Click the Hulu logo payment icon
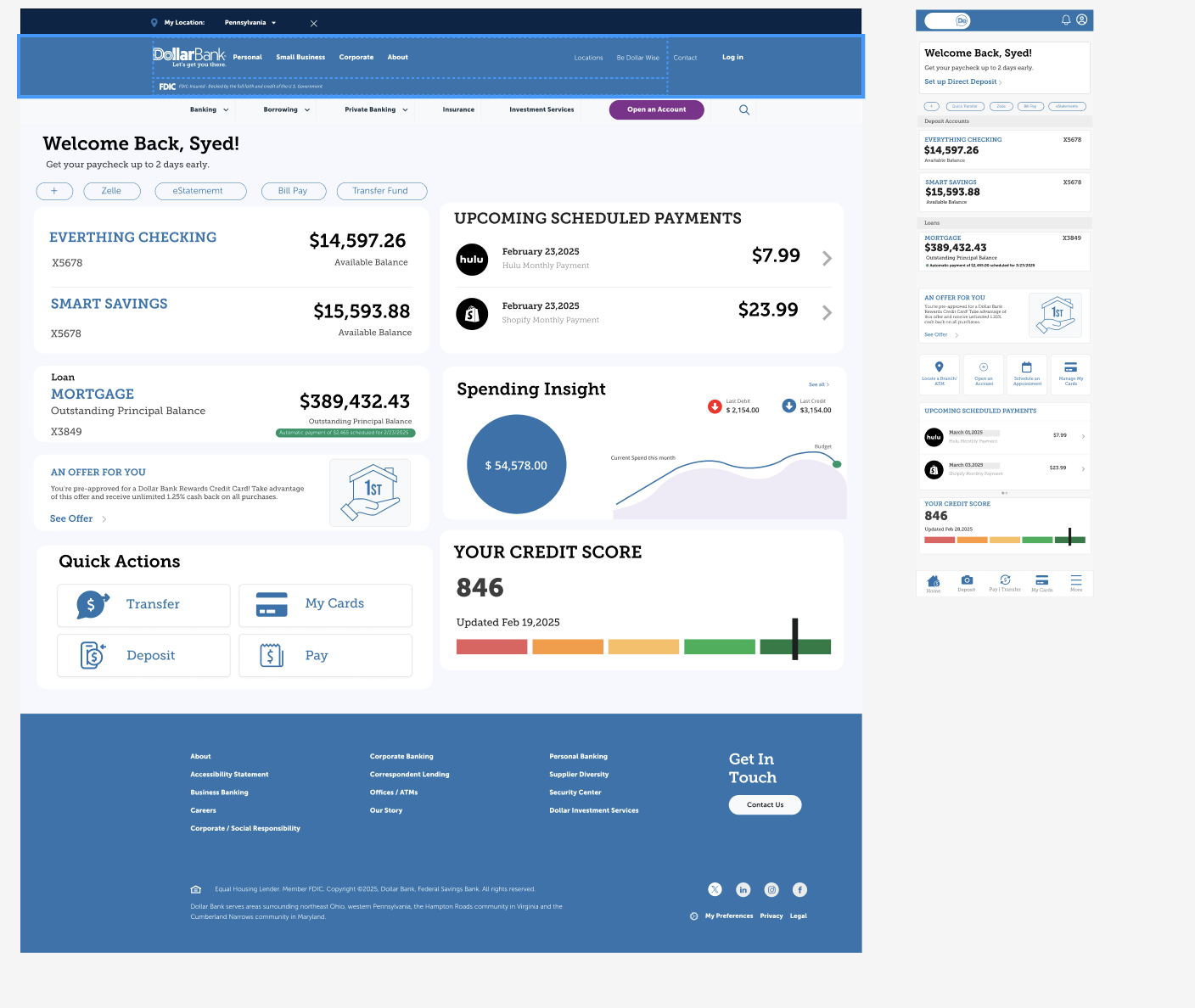The image size is (1195, 1008). click(472, 260)
